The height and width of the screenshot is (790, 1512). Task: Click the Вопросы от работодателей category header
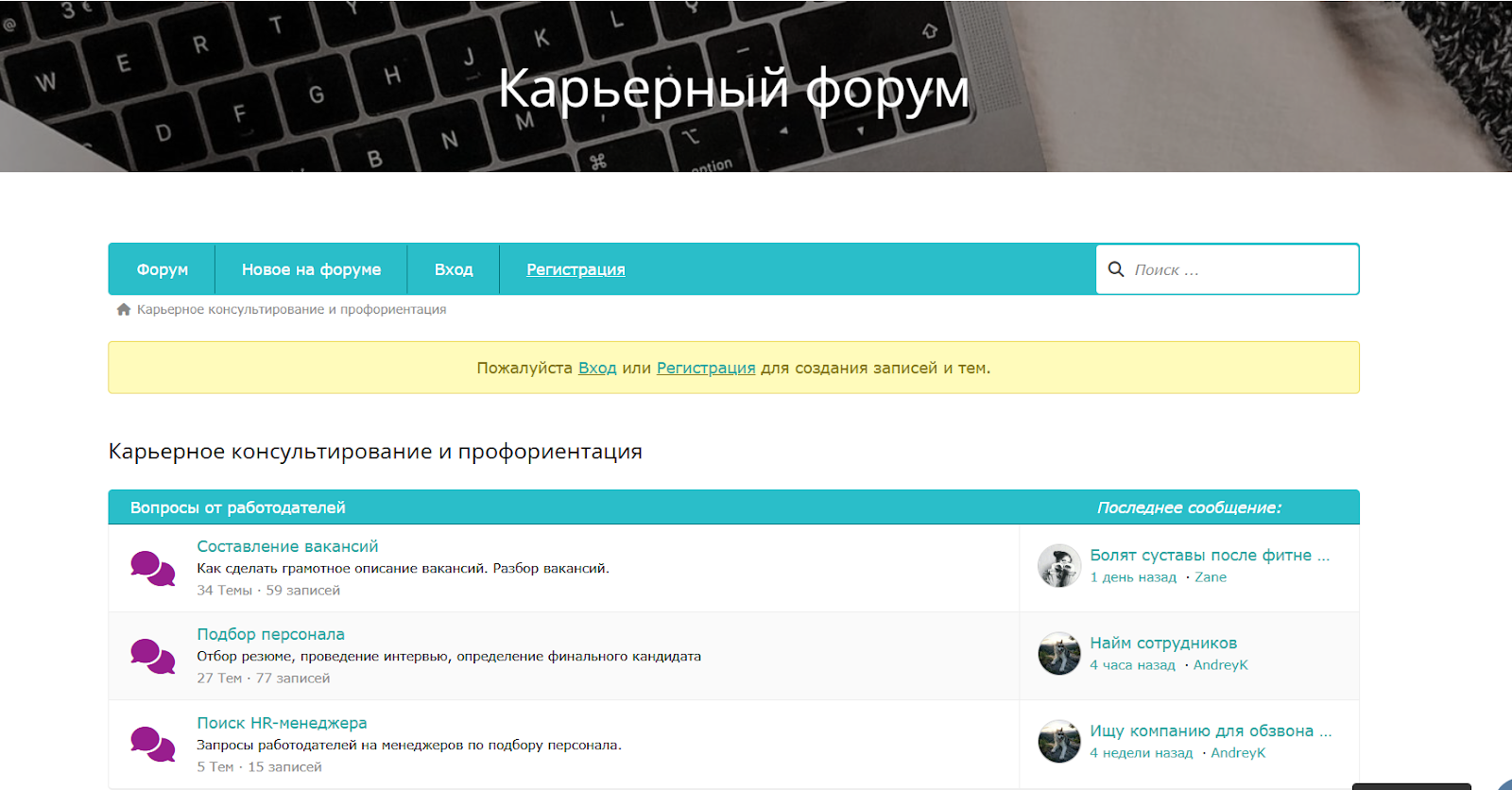point(238,507)
